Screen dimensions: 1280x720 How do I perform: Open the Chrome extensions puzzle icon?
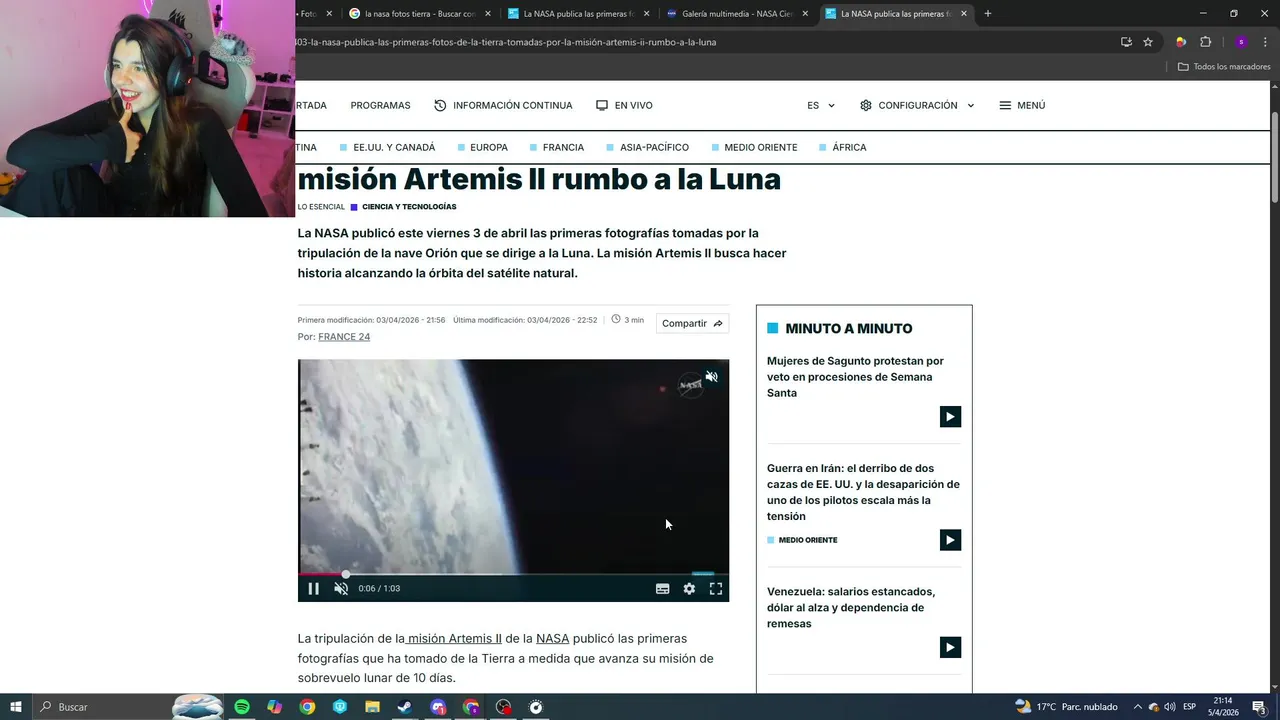click(x=1205, y=42)
